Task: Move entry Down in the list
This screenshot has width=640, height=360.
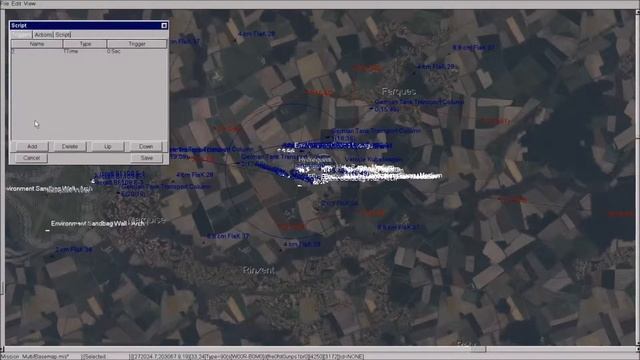Action: tap(146, 146)
